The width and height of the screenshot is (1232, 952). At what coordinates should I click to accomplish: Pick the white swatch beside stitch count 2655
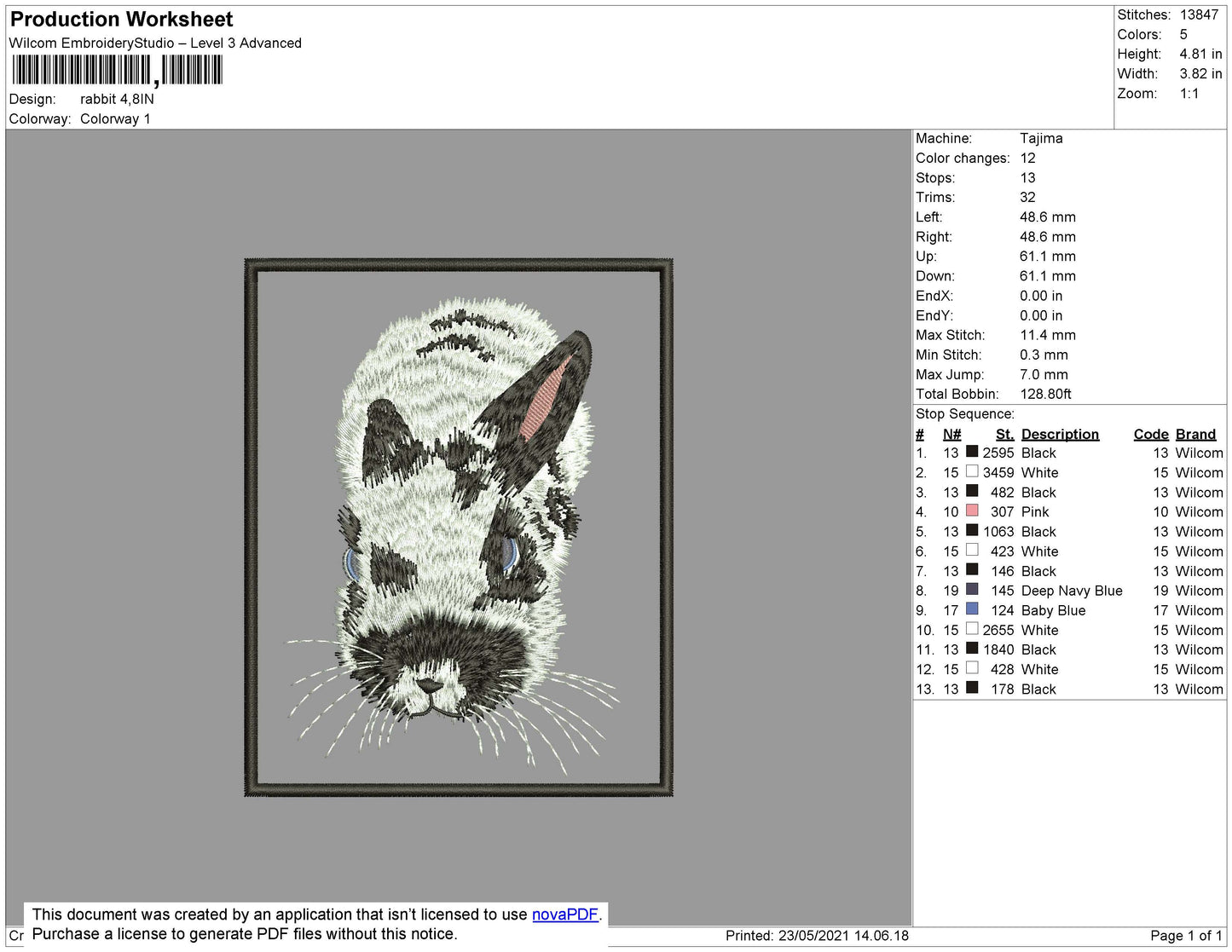coord(972,628)
